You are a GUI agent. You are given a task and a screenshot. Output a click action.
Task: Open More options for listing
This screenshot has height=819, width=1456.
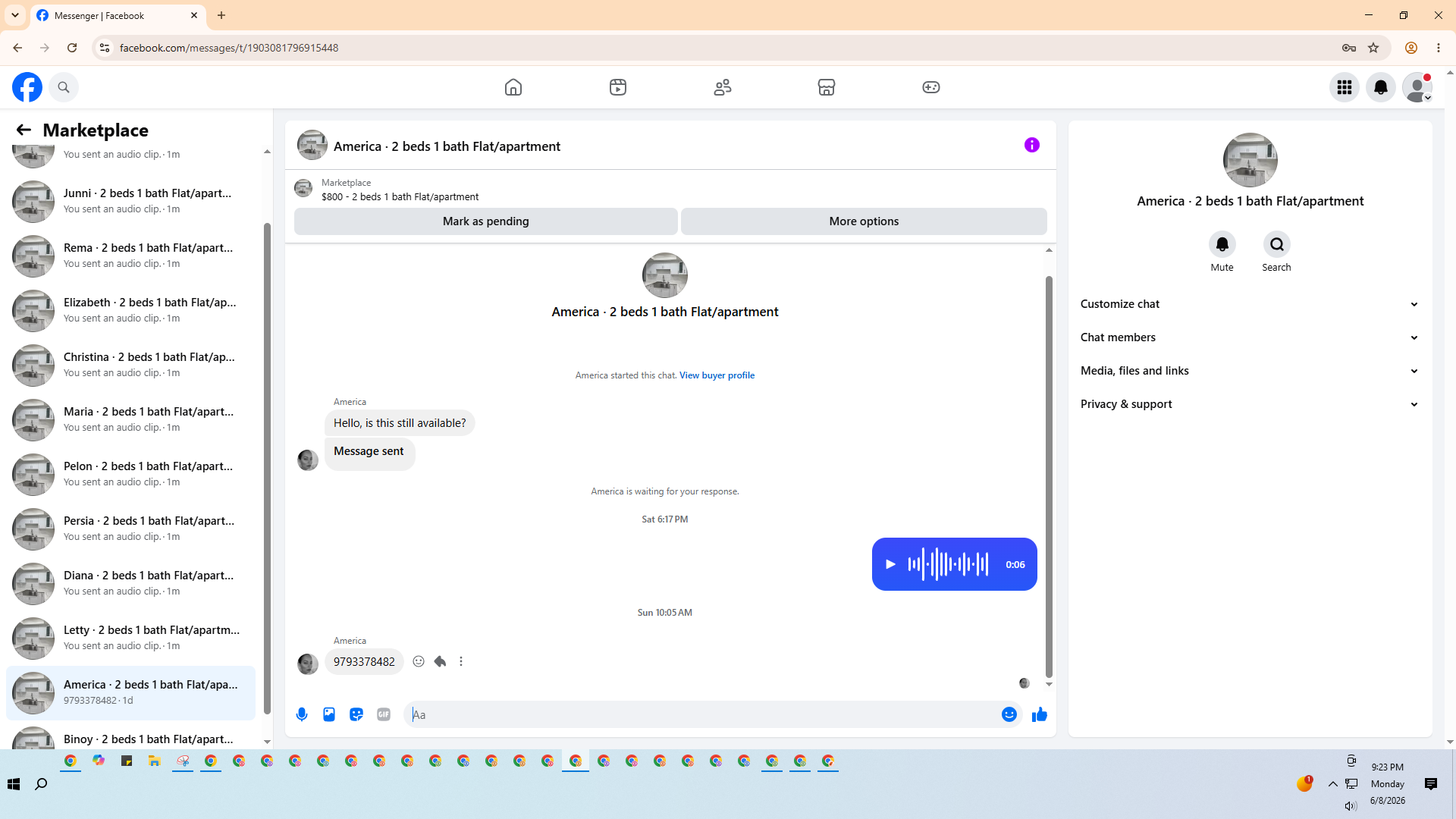tap(864, 221)
